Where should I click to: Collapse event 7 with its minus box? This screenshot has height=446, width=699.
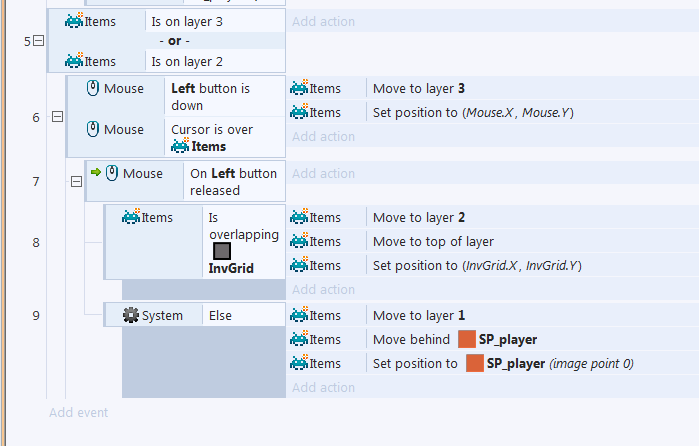point(77,182)
